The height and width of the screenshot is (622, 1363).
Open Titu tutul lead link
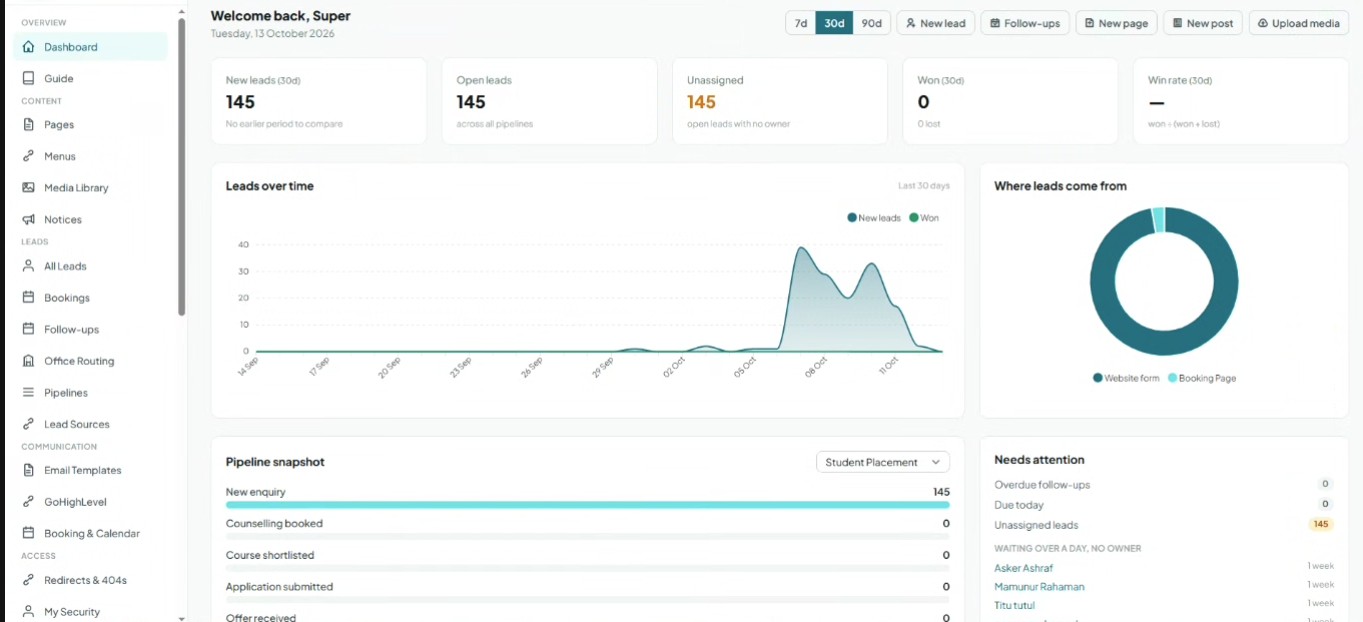(1014, 605)
